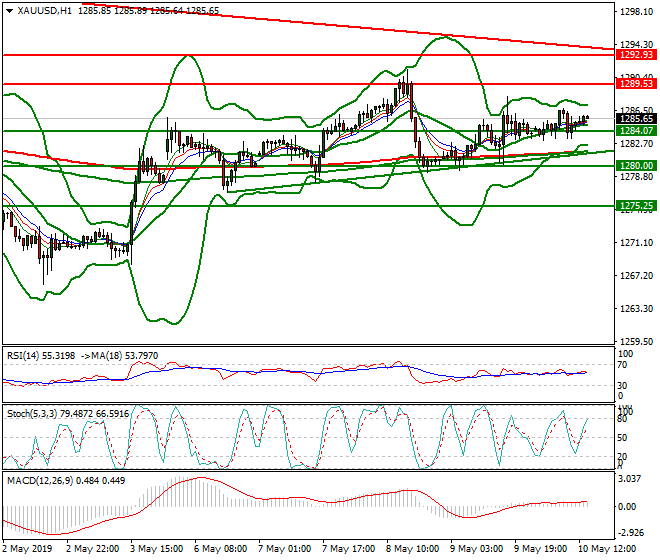The image size is (660, 560).
Task: Select the 1292.93 red price label
Action: pyautogui.click(x=636, y=55)
